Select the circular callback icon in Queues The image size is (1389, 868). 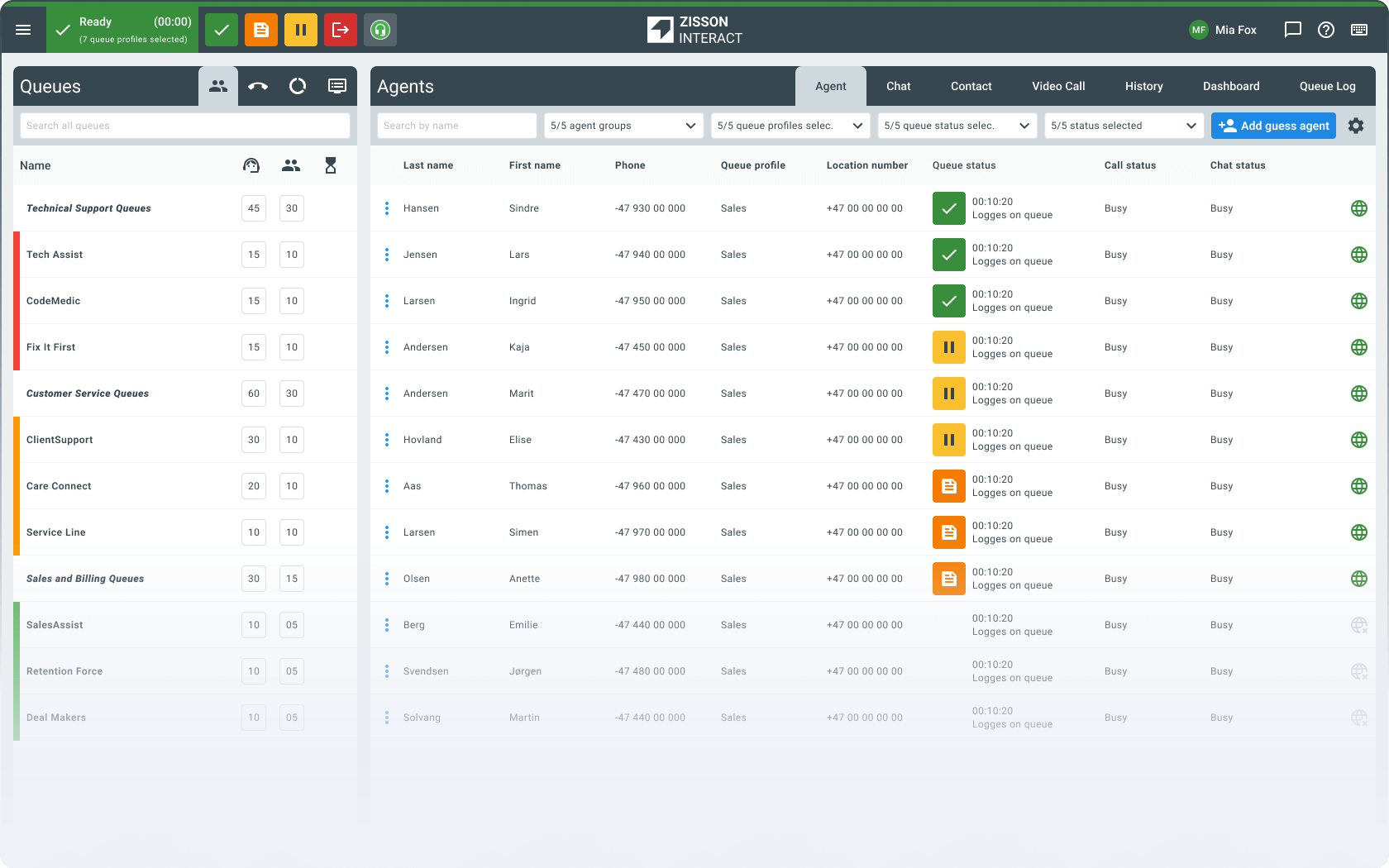pyautogui.click(x=298, y=86)
